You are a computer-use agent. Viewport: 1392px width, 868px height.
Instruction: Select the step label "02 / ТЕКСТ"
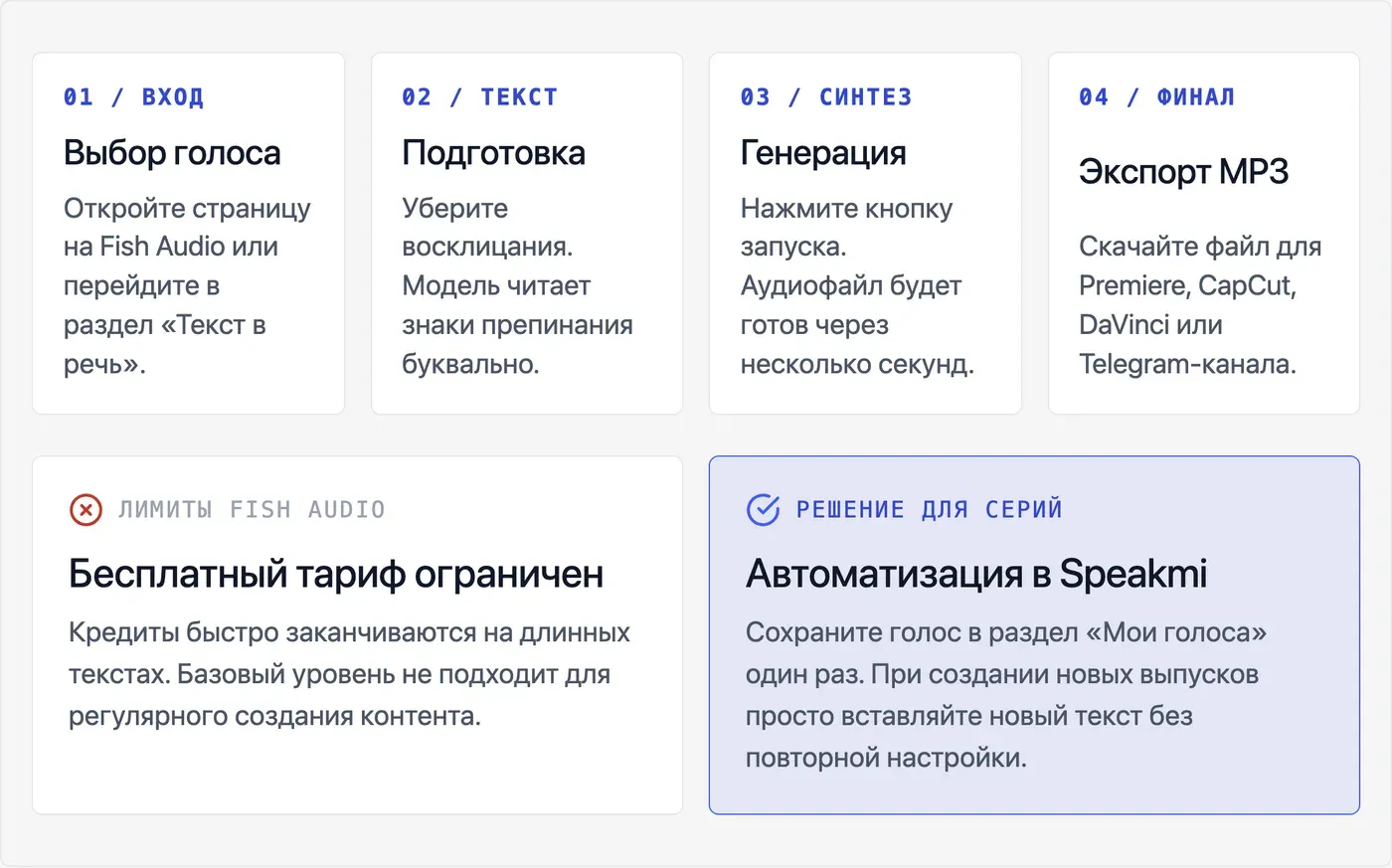(479, 97)
